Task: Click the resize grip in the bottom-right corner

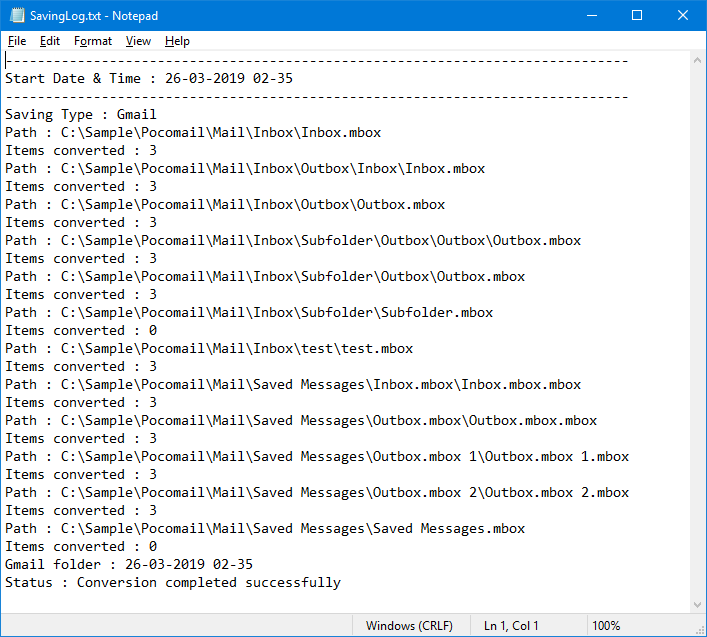Action: point(699,629)
